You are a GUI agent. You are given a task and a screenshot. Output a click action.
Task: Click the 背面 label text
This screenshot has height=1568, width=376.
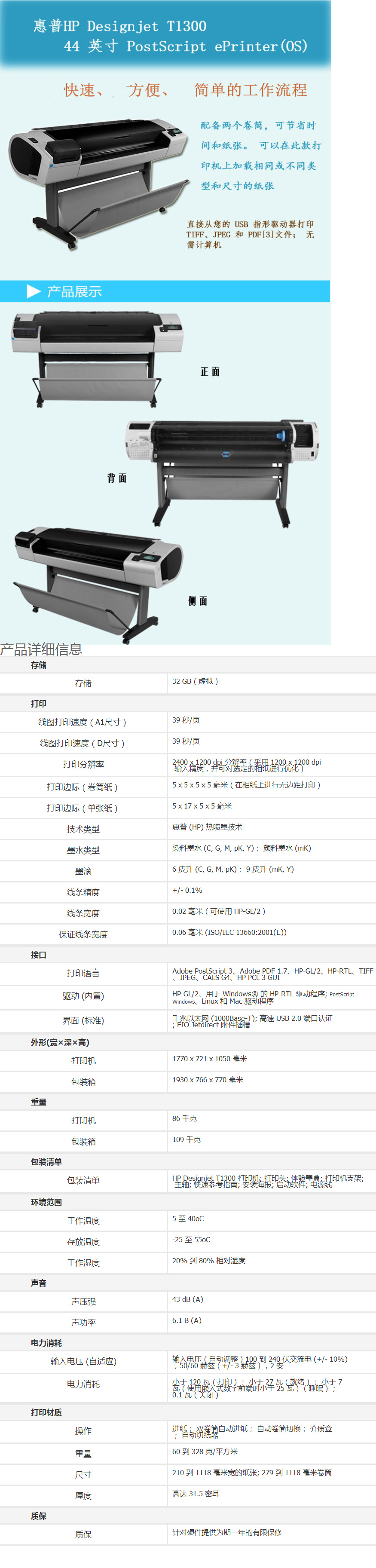(x=117, y=478)
